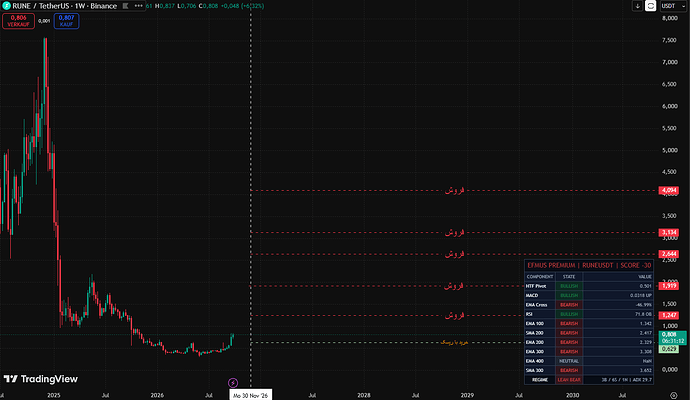Click the 5,000 price scale label
The image size is (690, 400).
tap(669, 150)
